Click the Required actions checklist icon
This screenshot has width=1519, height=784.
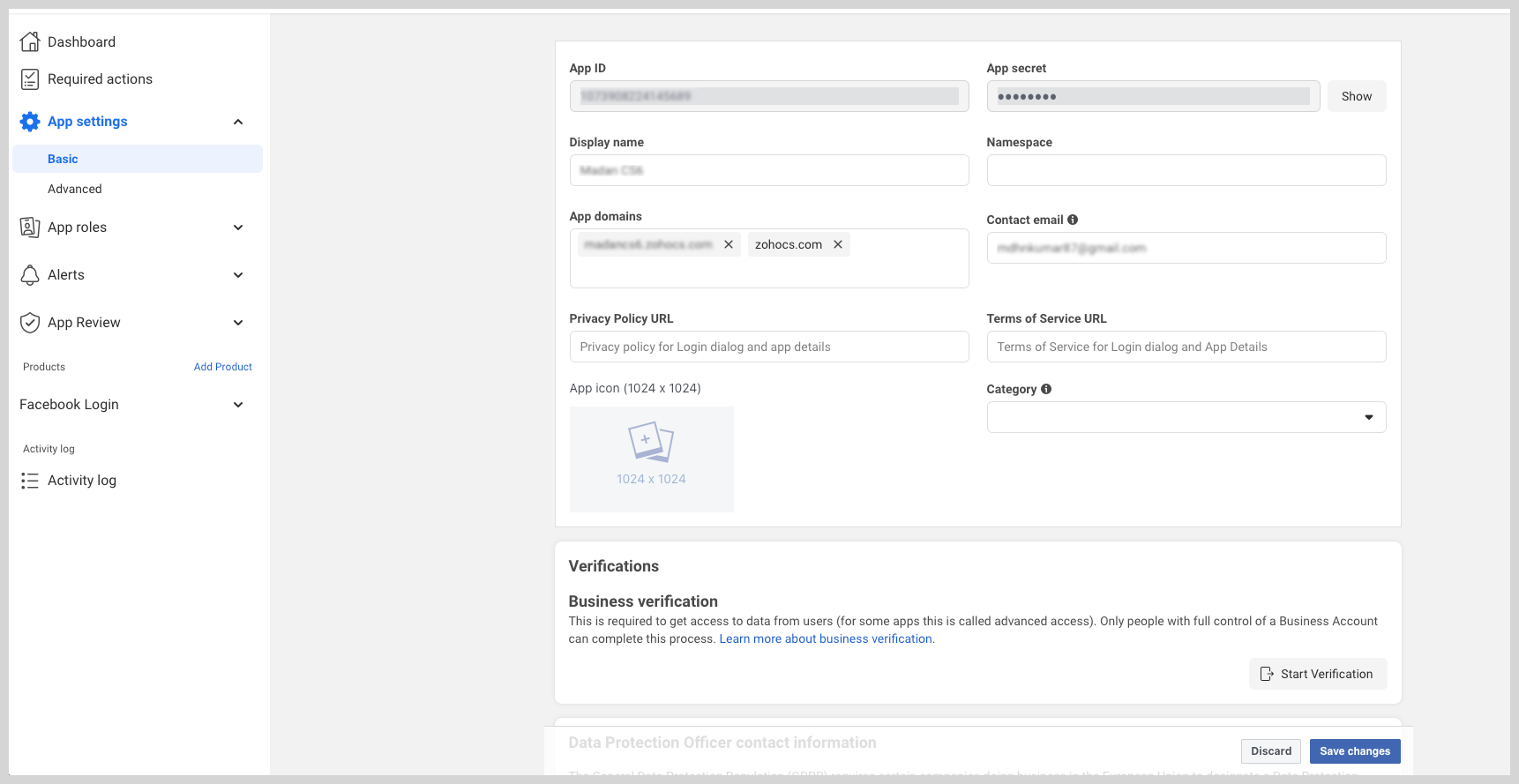30,79
